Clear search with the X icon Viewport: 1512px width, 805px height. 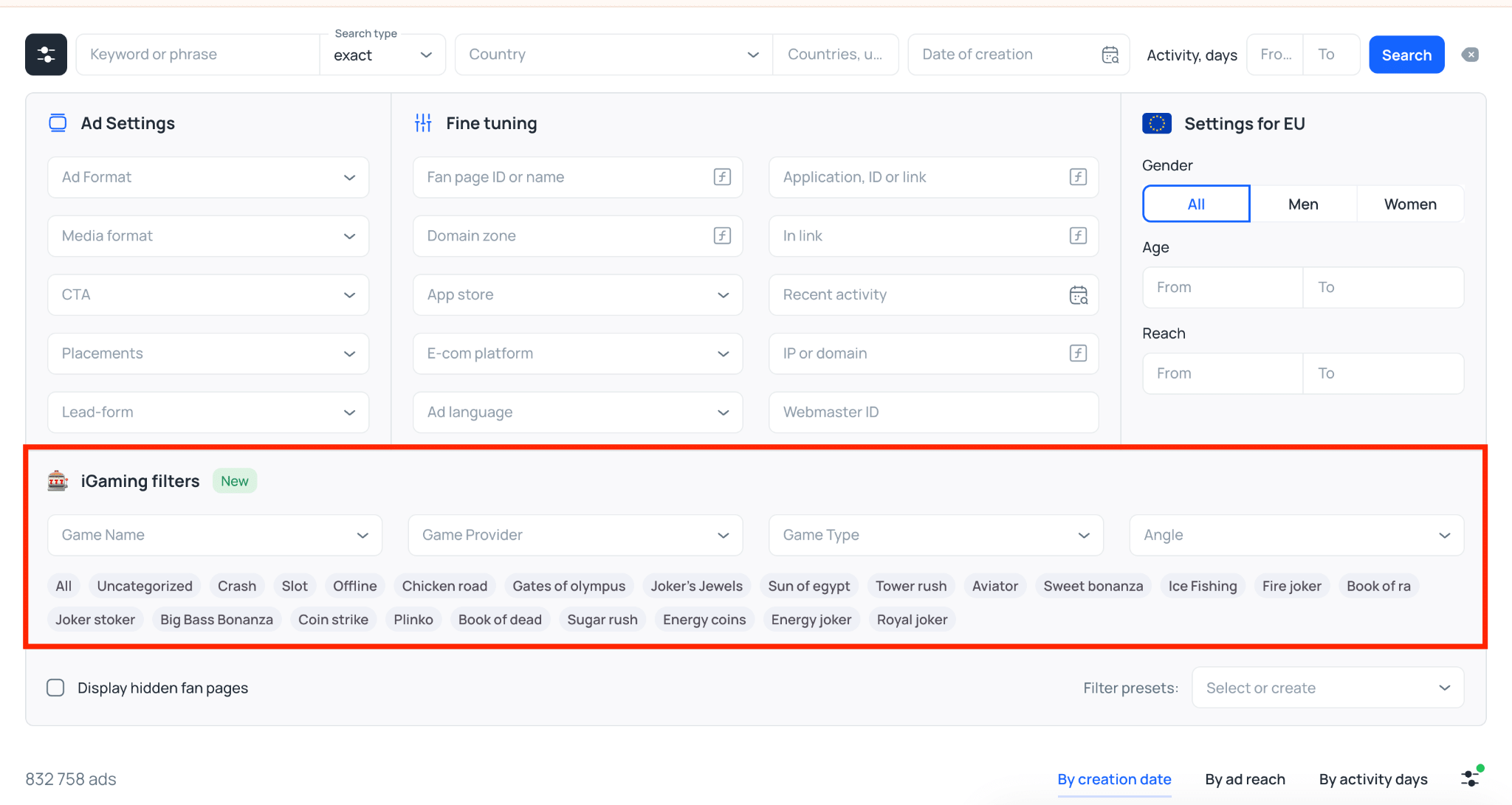click(1470, 55)
